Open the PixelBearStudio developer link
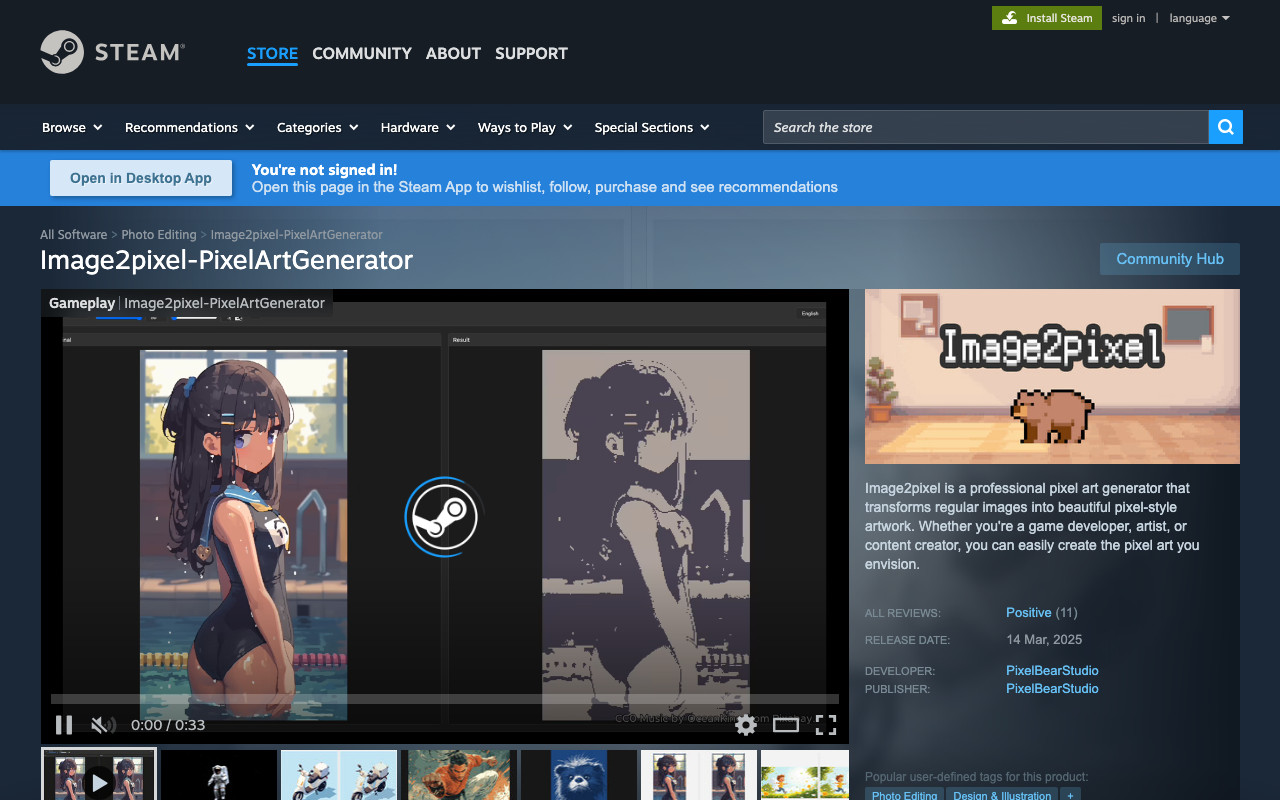Image resolution: width=1280 pixels, height=800 pixels. pyautogui.click(x=1052, y=670)
